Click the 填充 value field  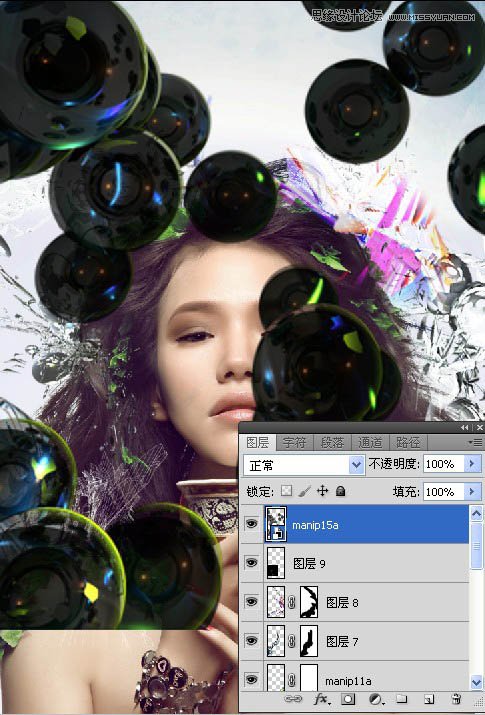tap(444, 492)
